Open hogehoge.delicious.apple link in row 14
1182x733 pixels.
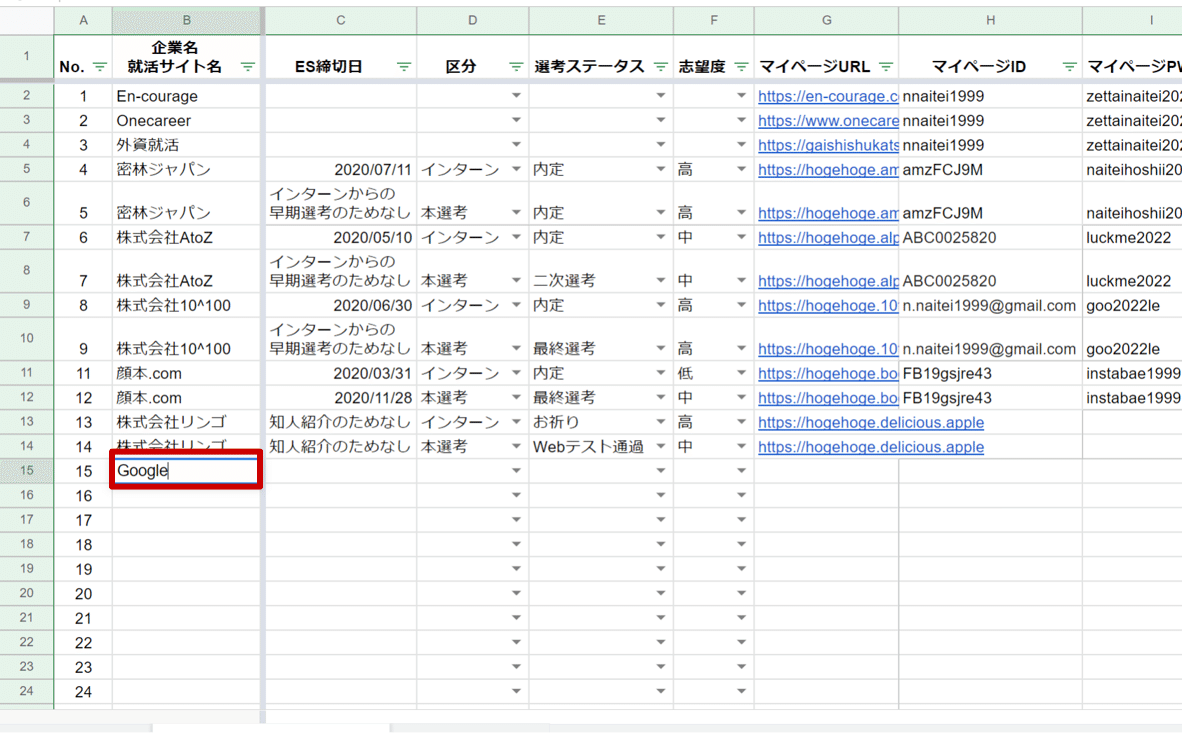coord(871,446)
